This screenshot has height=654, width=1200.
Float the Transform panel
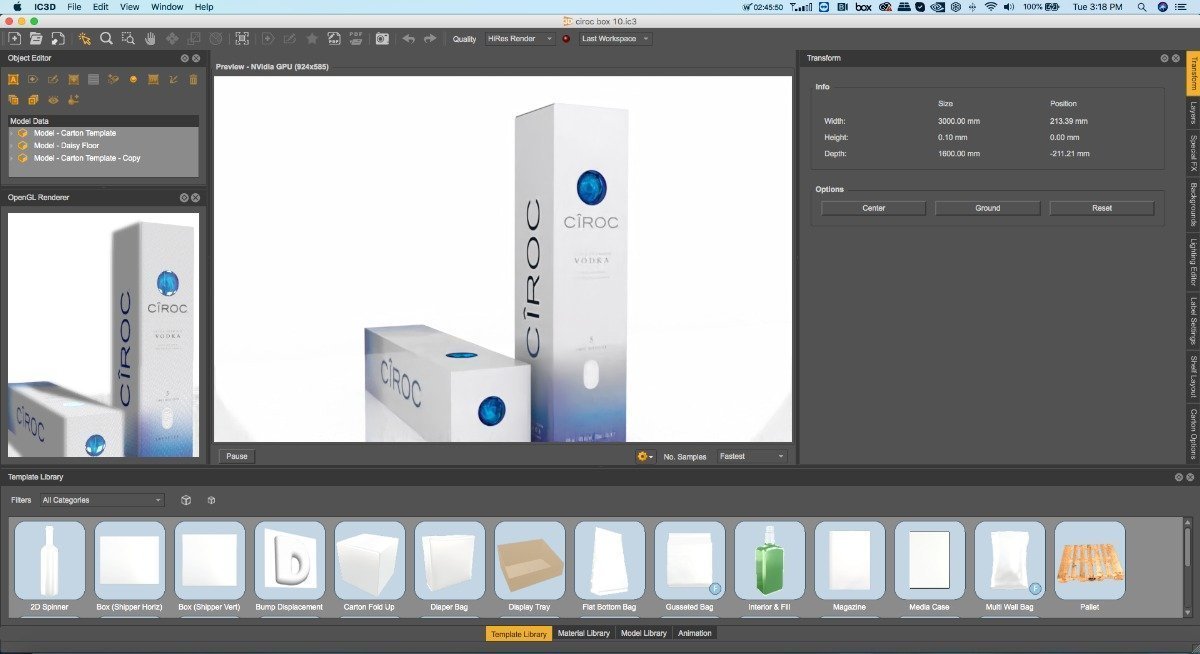pos(1165,58)
